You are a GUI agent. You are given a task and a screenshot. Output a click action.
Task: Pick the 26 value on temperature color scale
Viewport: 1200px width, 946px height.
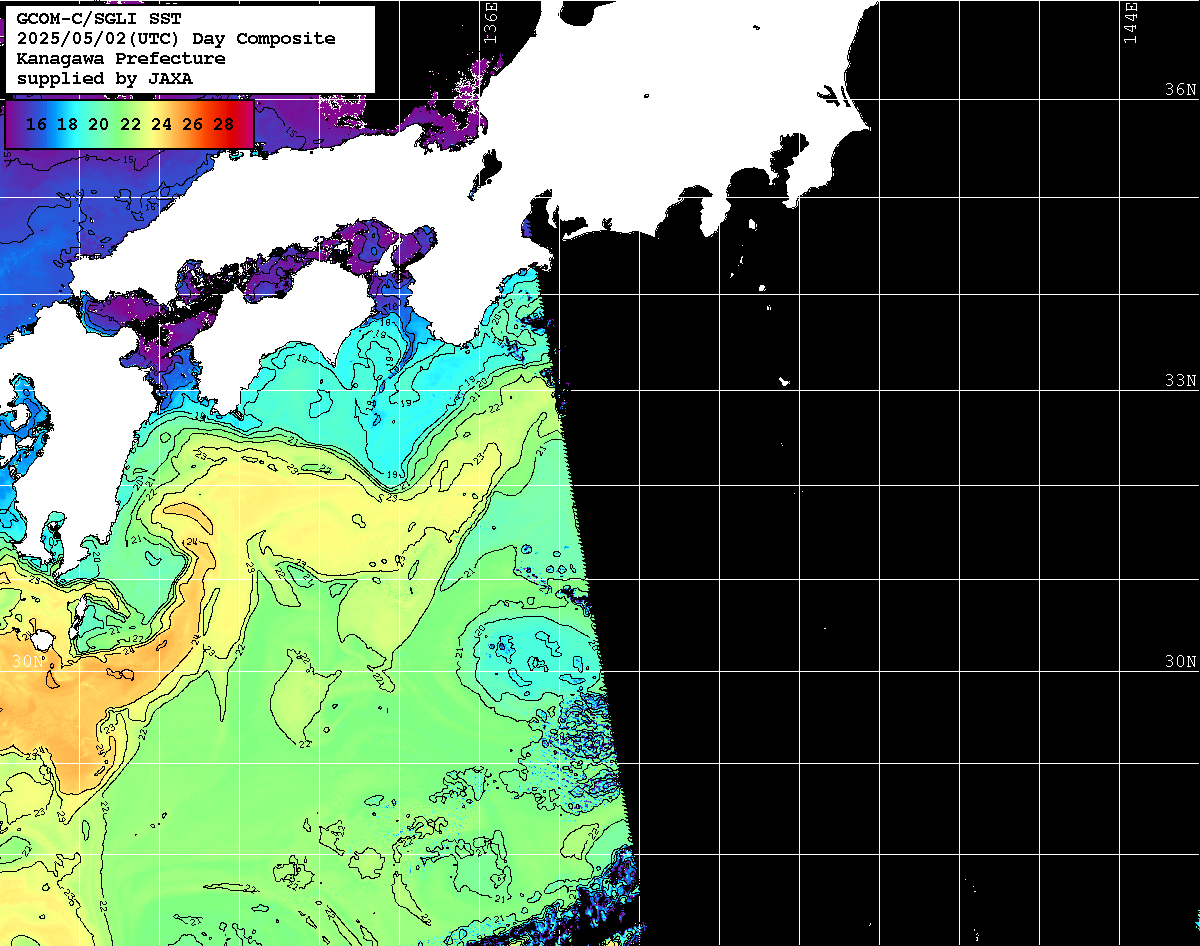[192, 125]
